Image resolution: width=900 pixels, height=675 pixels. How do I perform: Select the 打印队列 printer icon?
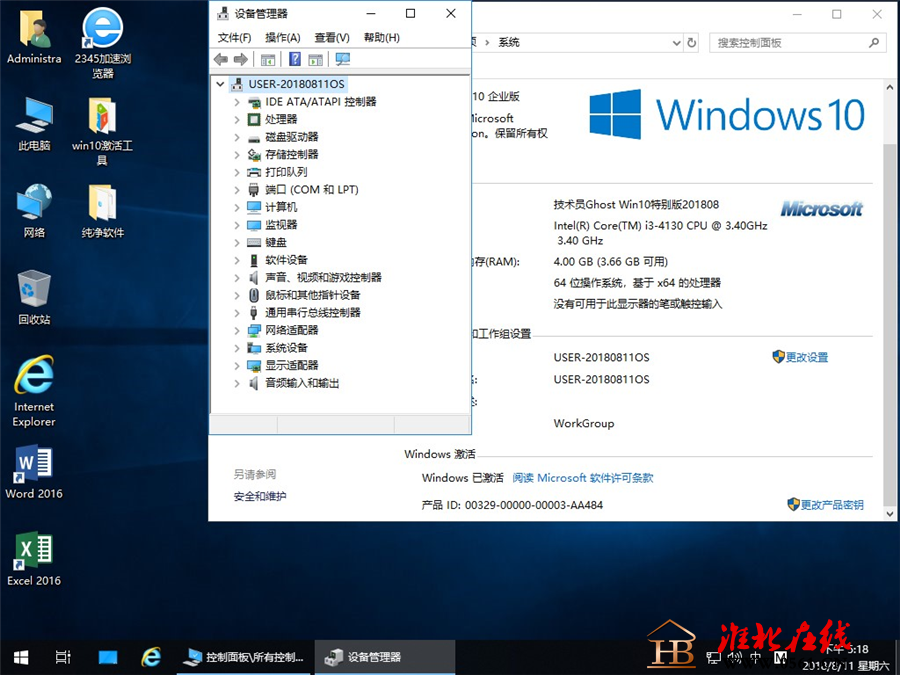click(254, 172)
